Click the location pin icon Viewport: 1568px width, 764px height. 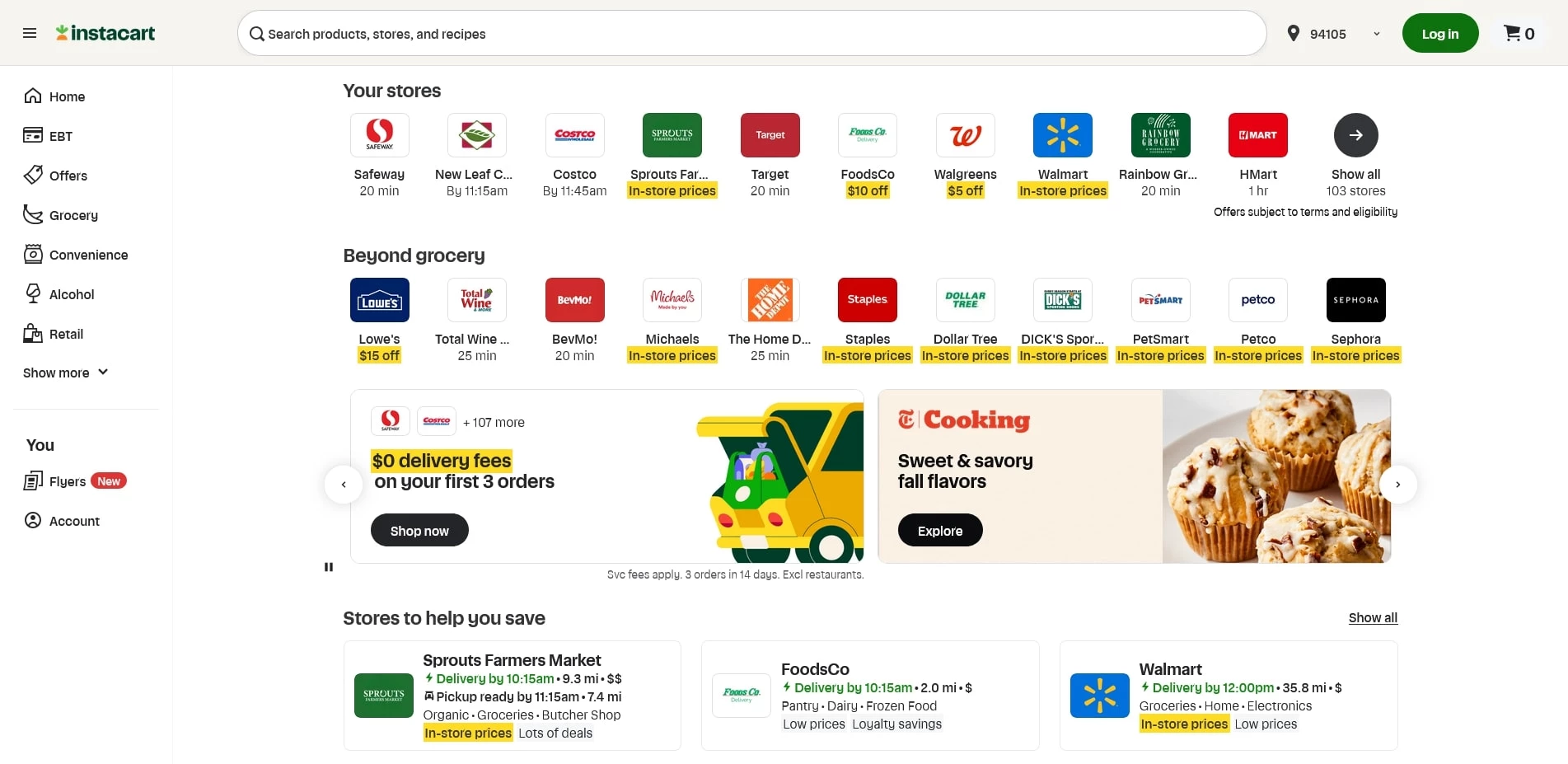click(x=1294, y=33)
